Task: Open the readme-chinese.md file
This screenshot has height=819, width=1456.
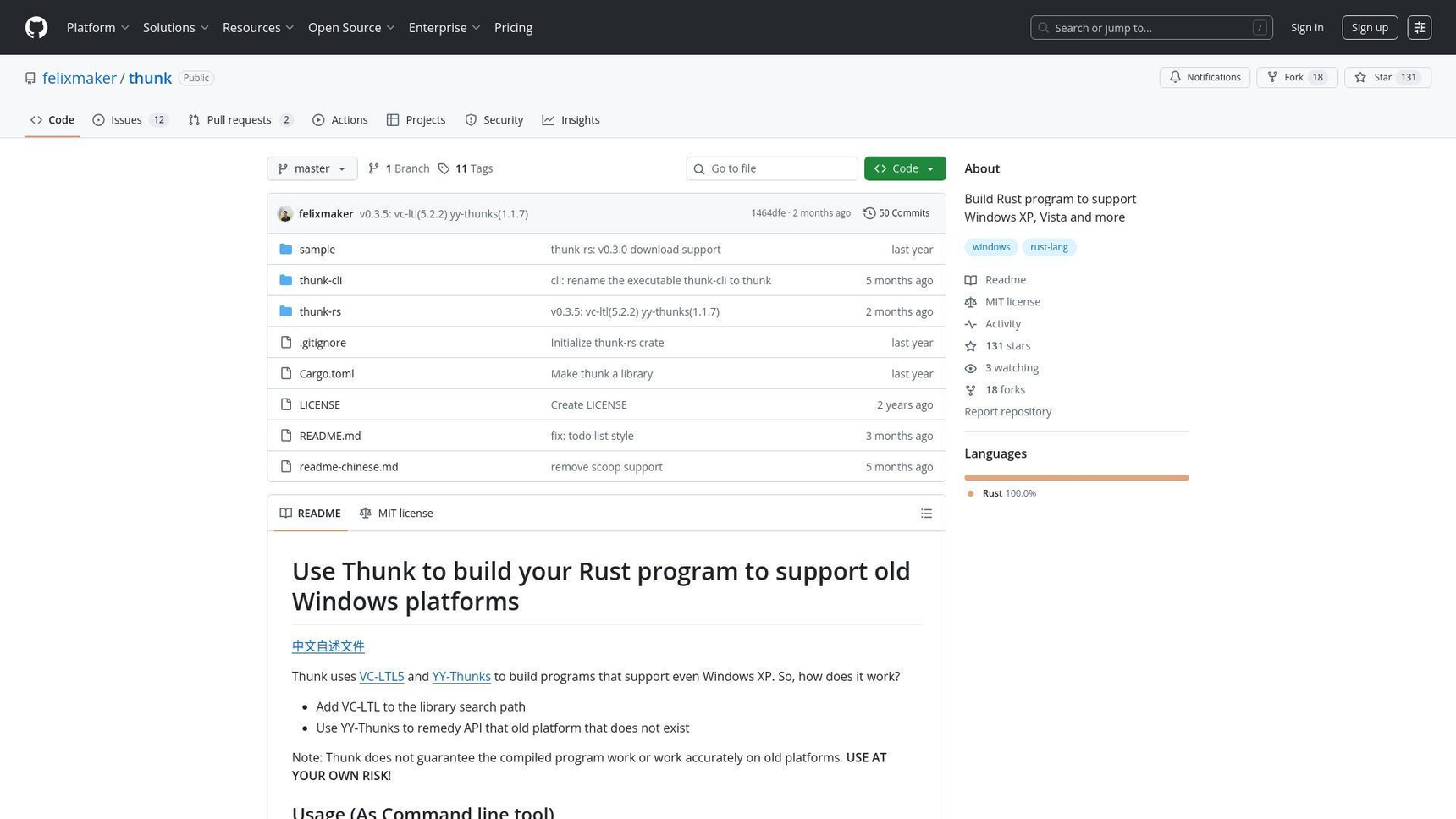Action: [348, 467]
